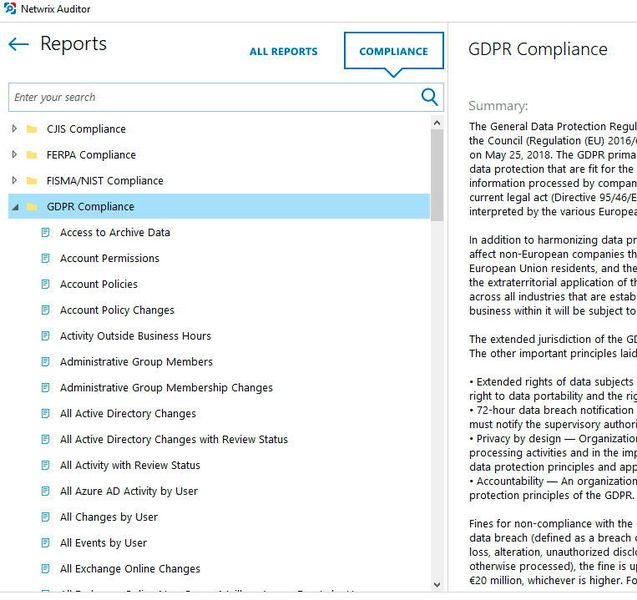Screen dimensions: 637x600
Task: Open the Account Permissions report
Action: pos(110,258)
